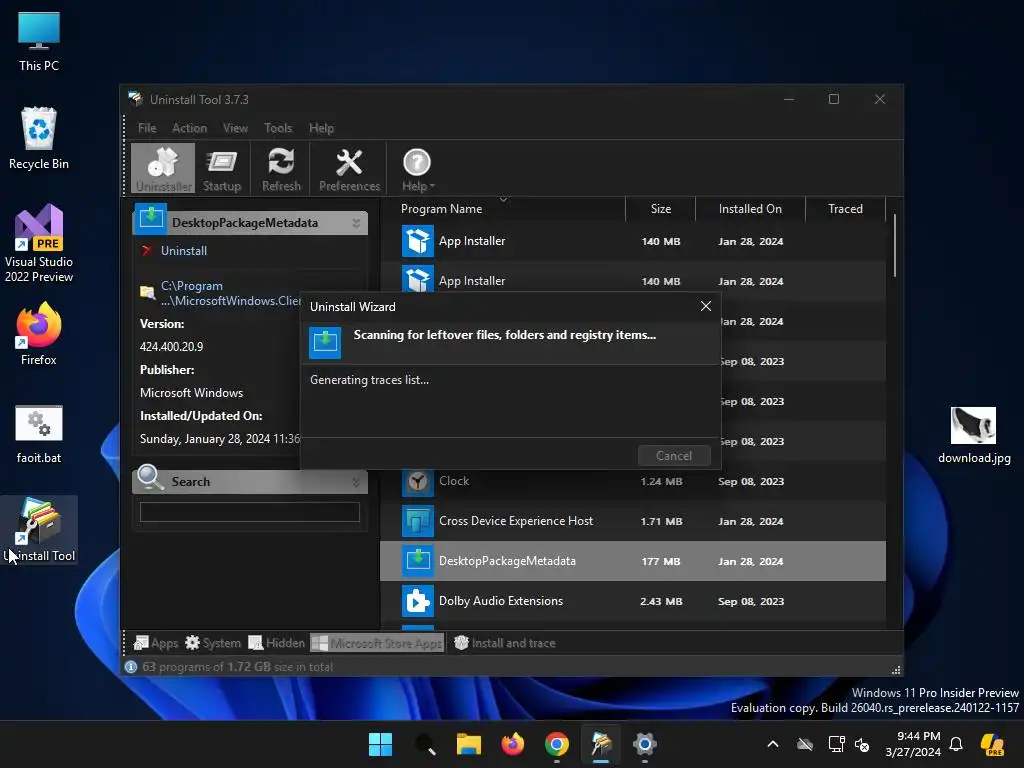Close the Uninstall Wizard dialog
This screenshot has width=1024, height=768.
(705, 306)
